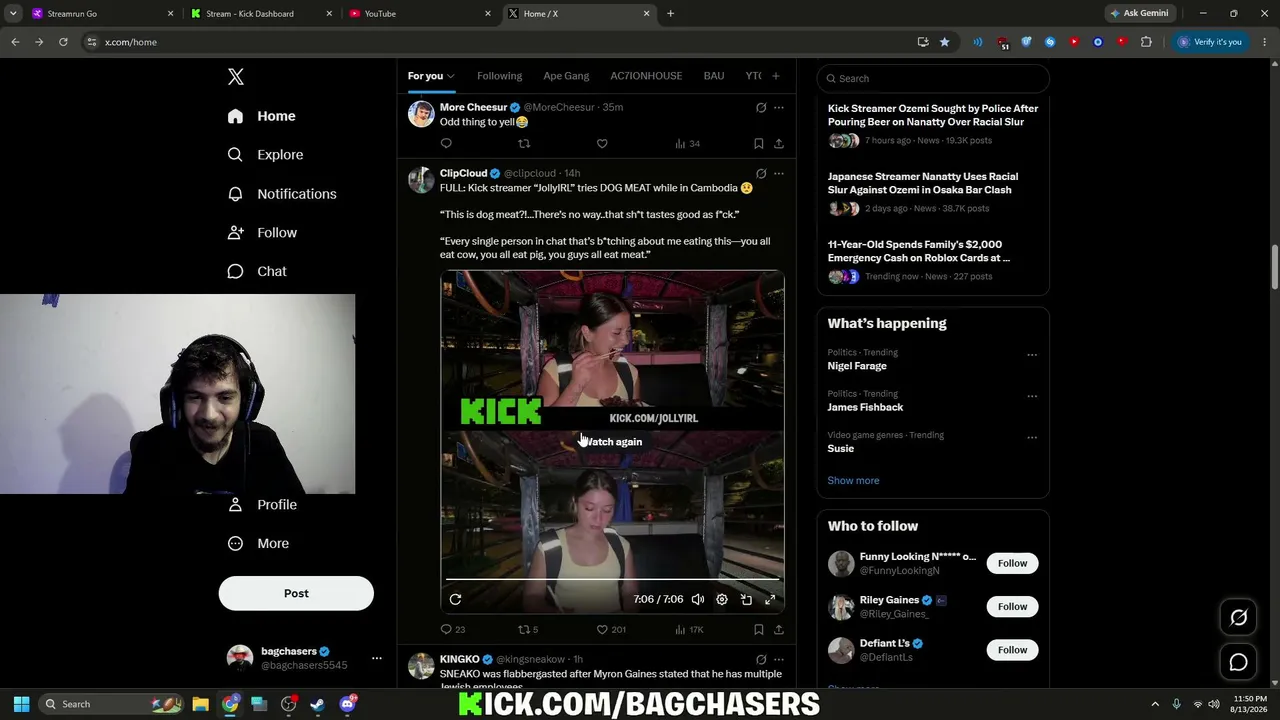1280x720 pixels.
Task: Mute the video player audio
Action: 698,599
